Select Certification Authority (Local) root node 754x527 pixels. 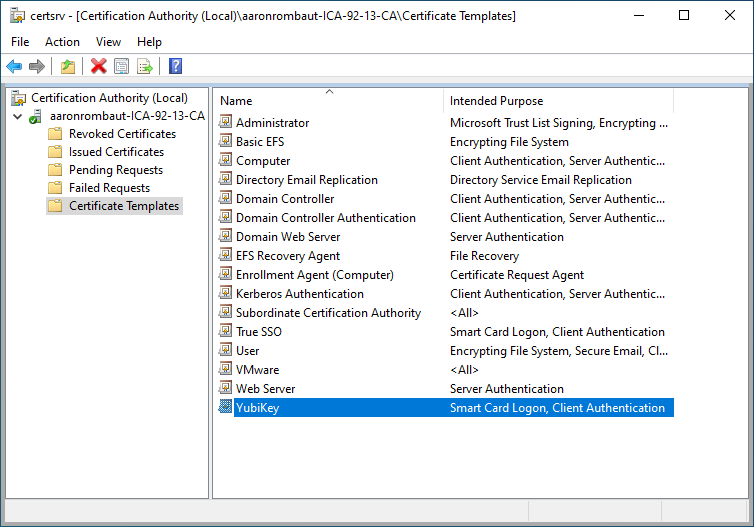pos(109,98)
